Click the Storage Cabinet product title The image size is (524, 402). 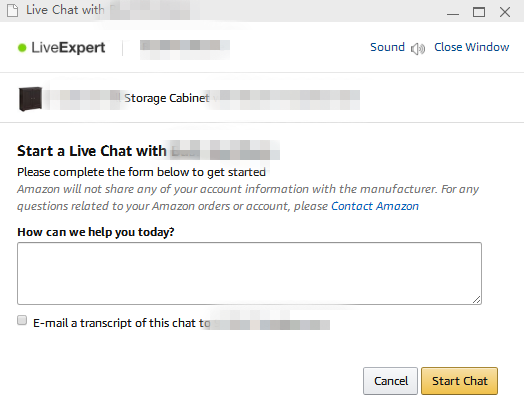tap(167, 98)
